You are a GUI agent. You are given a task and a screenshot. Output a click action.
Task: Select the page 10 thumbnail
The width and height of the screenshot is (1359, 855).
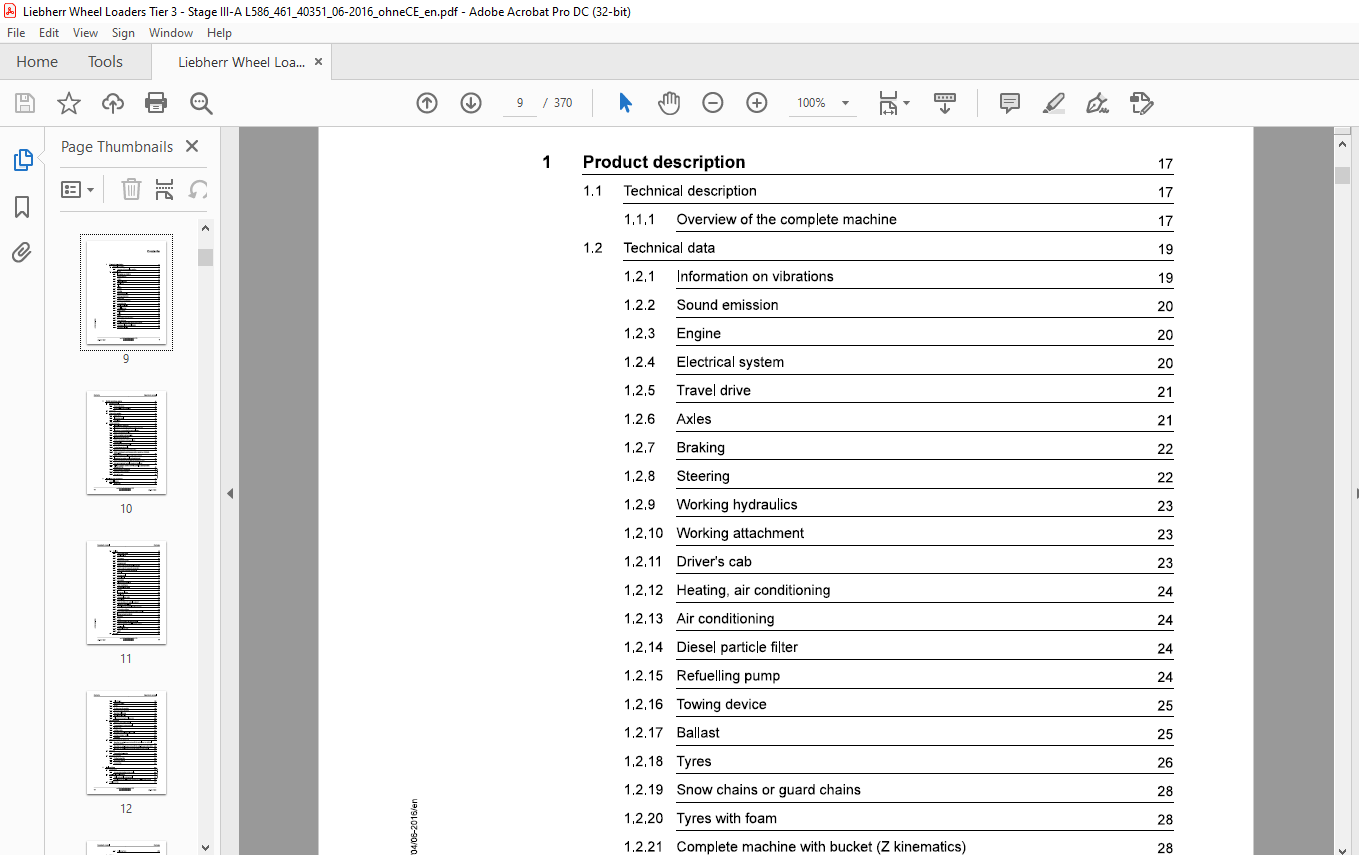126,442
